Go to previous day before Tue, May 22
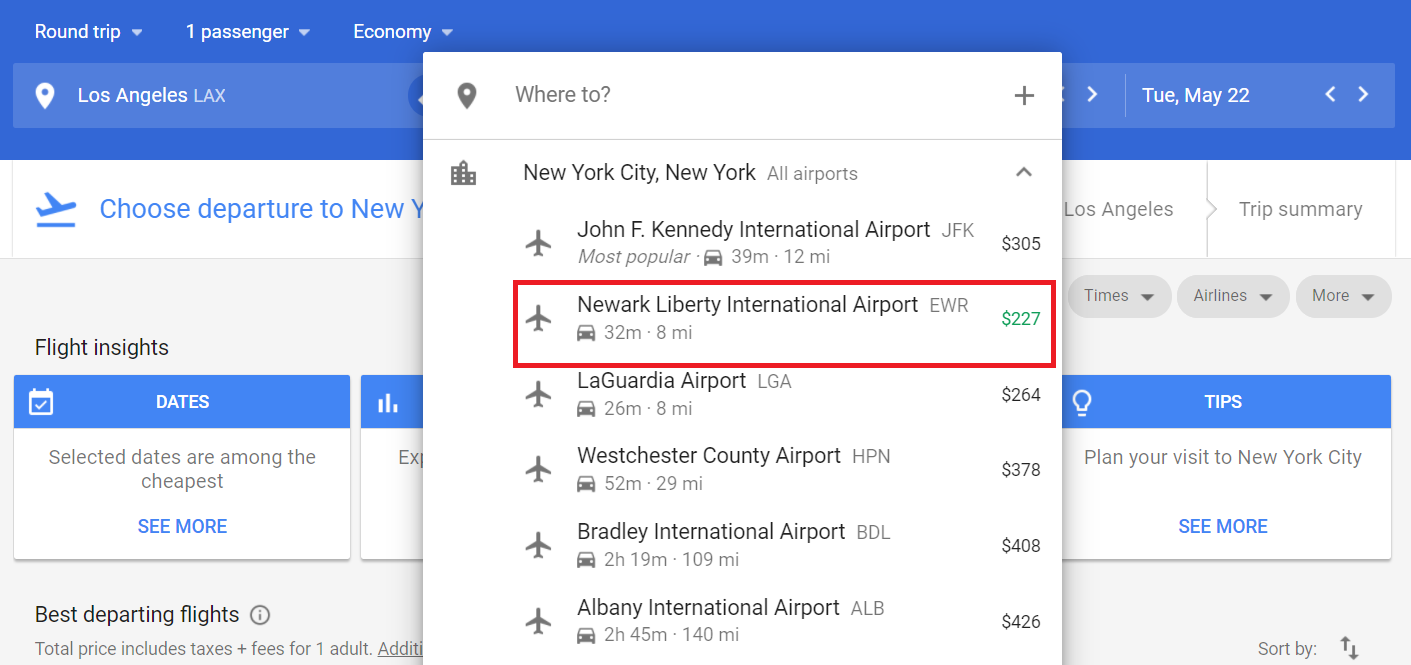The height and width of the screenshot is (665, 1411). (x=1330, y=95)
